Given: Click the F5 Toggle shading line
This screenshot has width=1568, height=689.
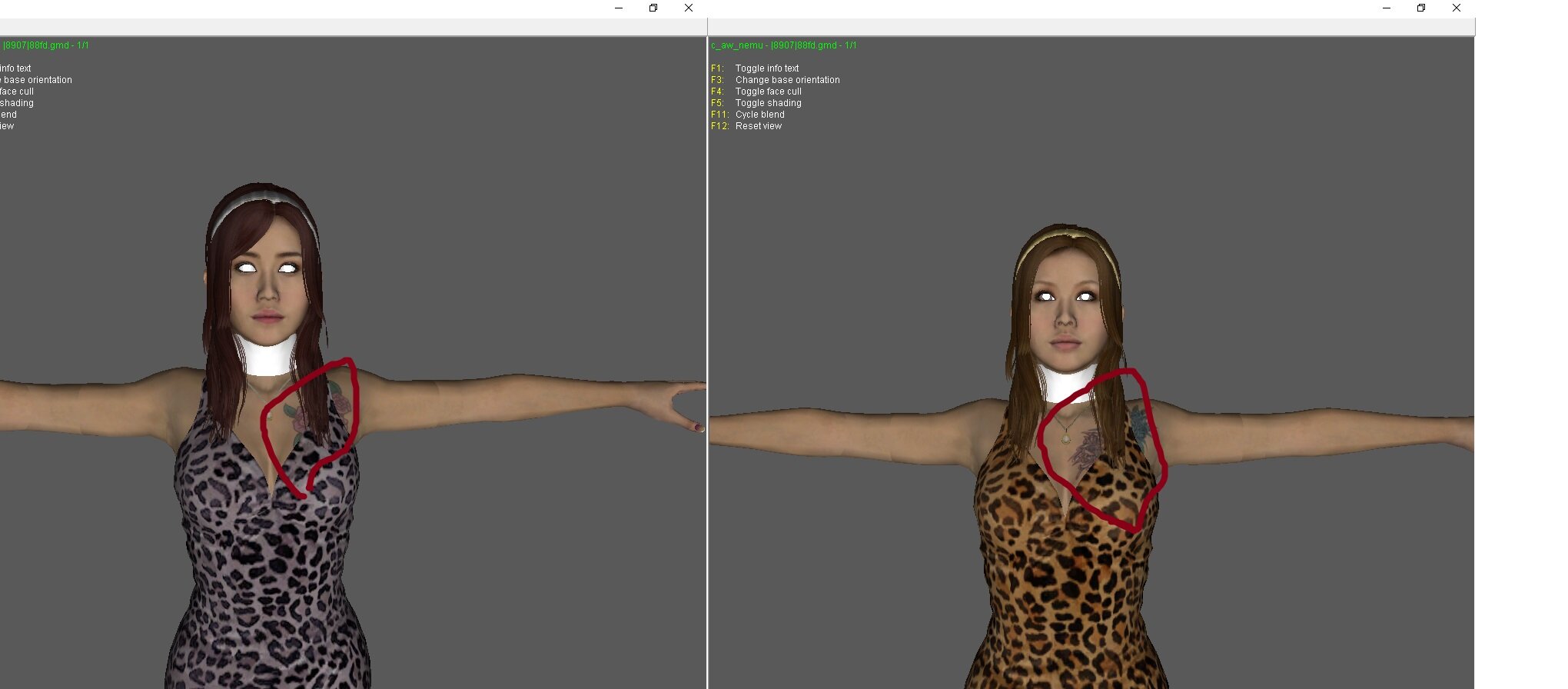Looking at the screenshot, I should (x=768, y=103).
